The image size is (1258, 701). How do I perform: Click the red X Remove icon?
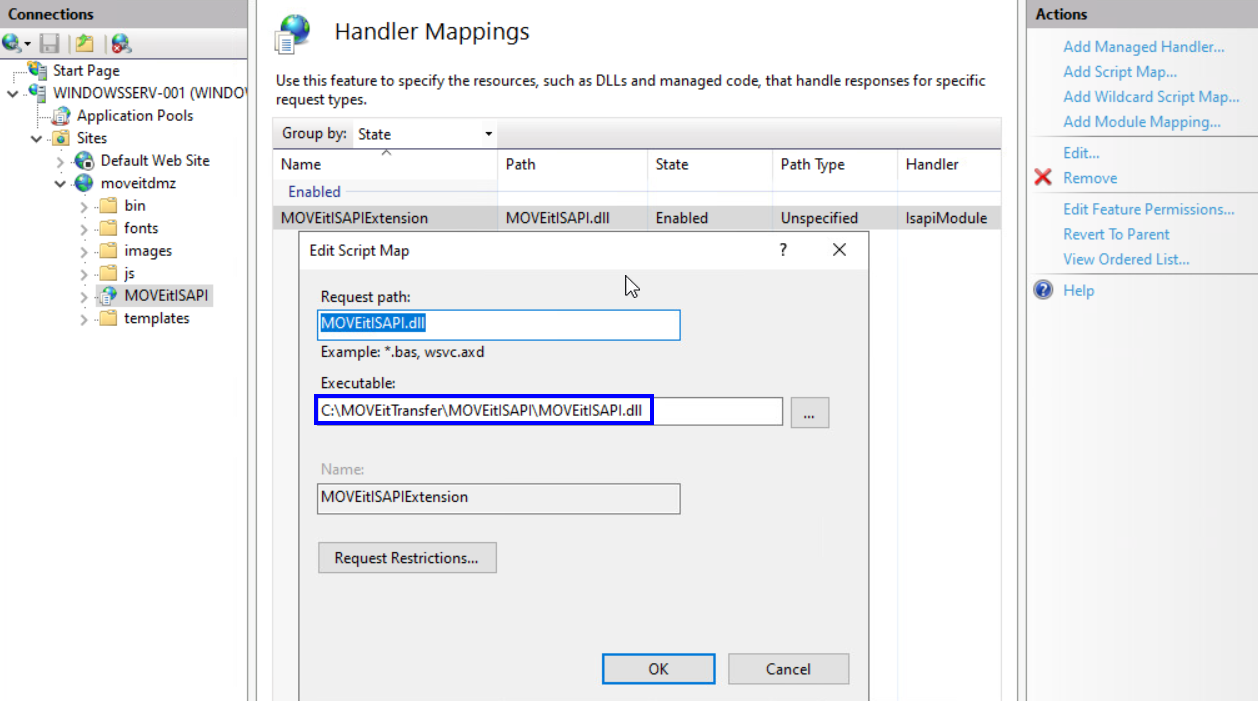[x=1043, y=178]
